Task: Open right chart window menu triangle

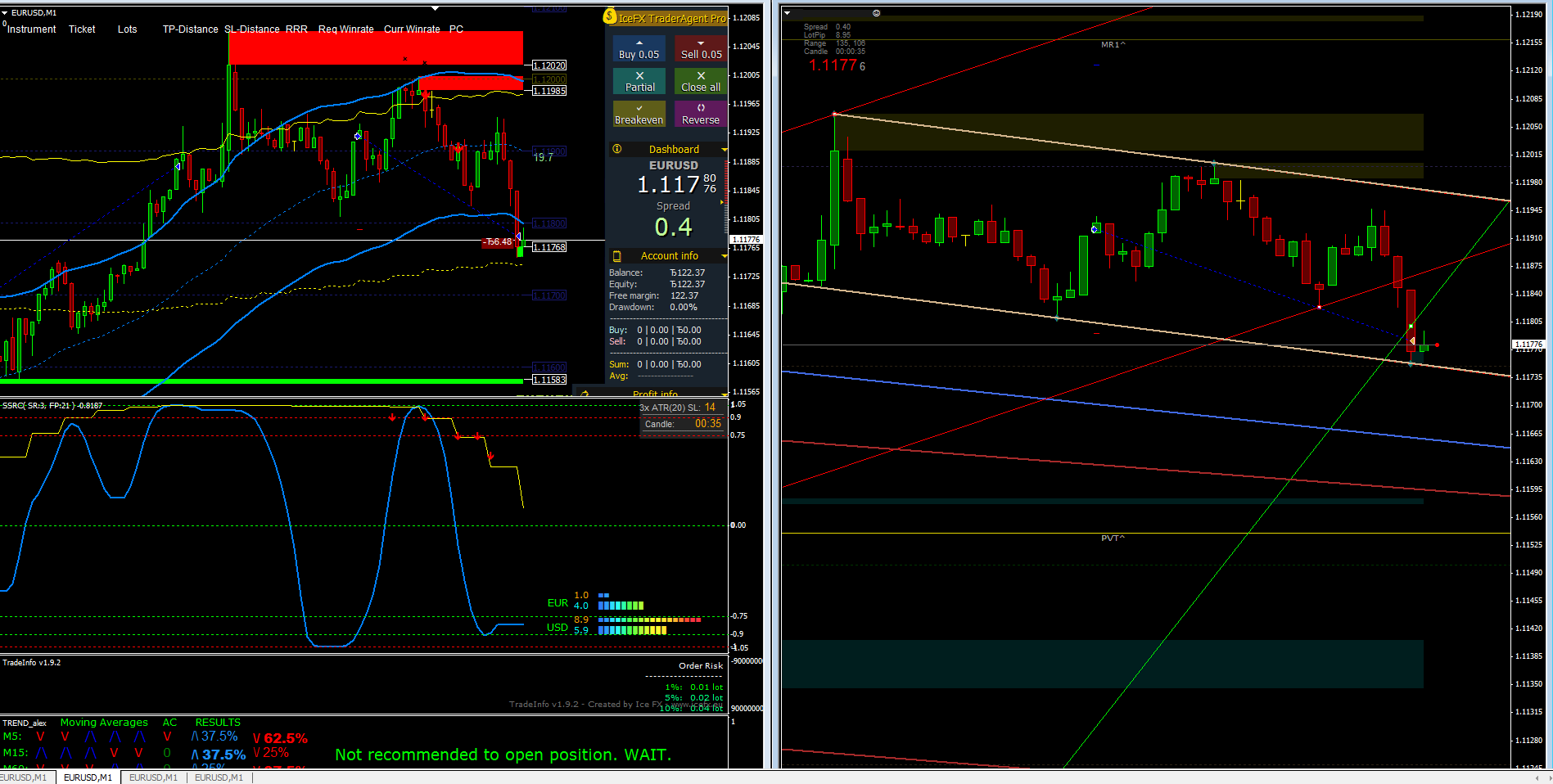Action: coord(787,13)
